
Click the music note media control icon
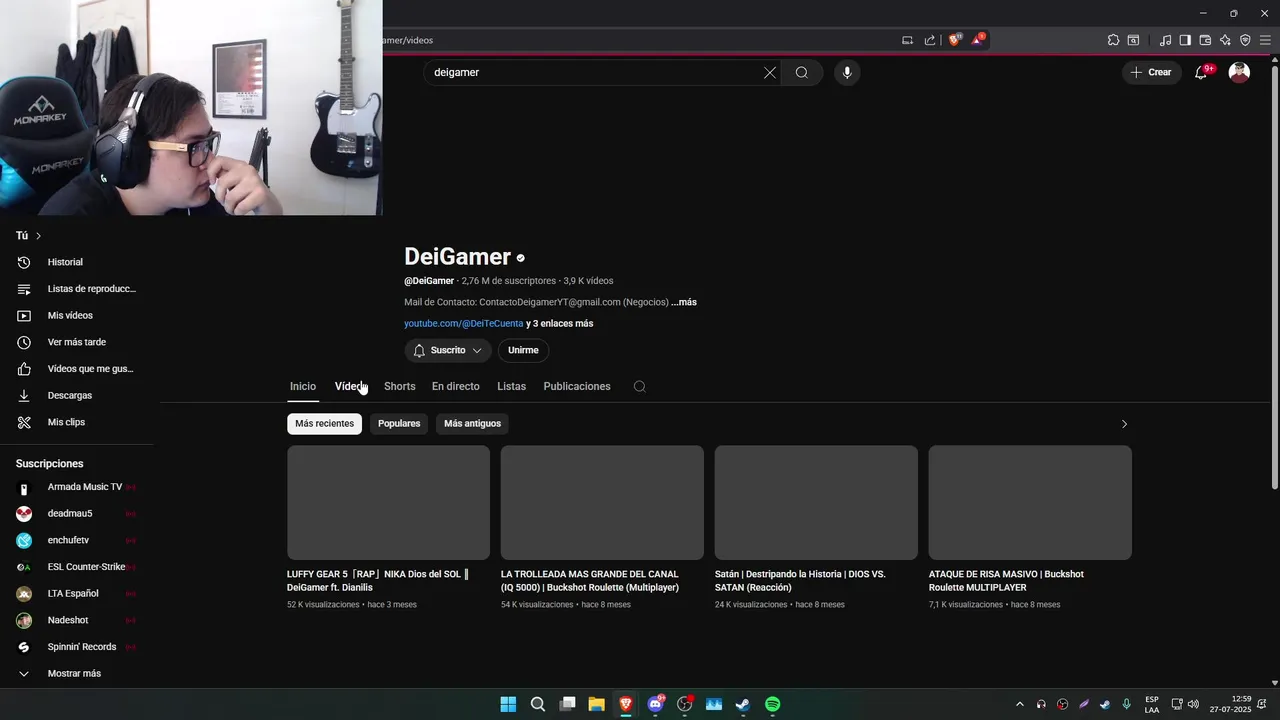pos(1165,40)
